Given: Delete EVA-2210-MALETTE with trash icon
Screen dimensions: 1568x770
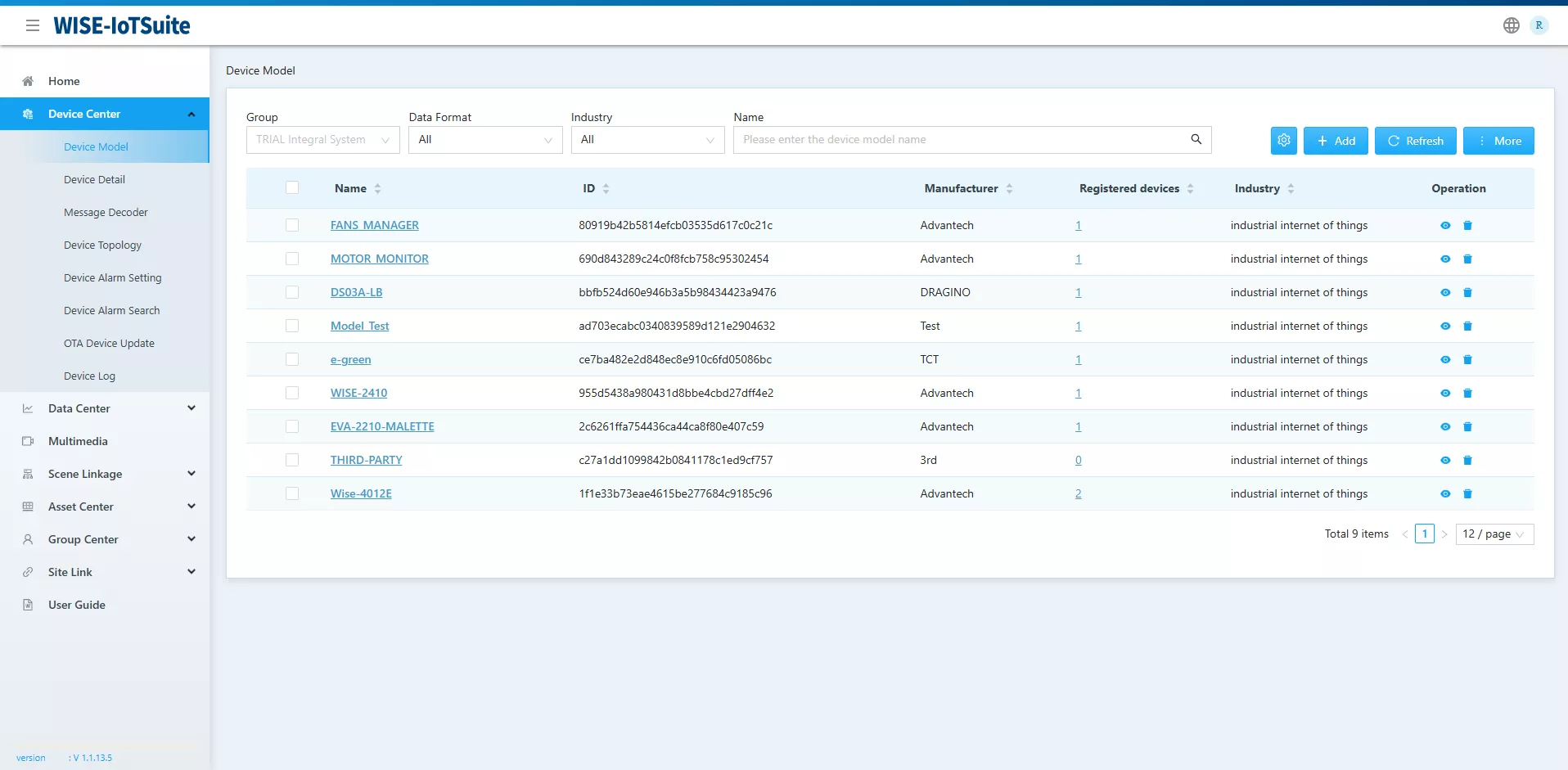Looking at the screenshot, I should tap(1467, 427).
